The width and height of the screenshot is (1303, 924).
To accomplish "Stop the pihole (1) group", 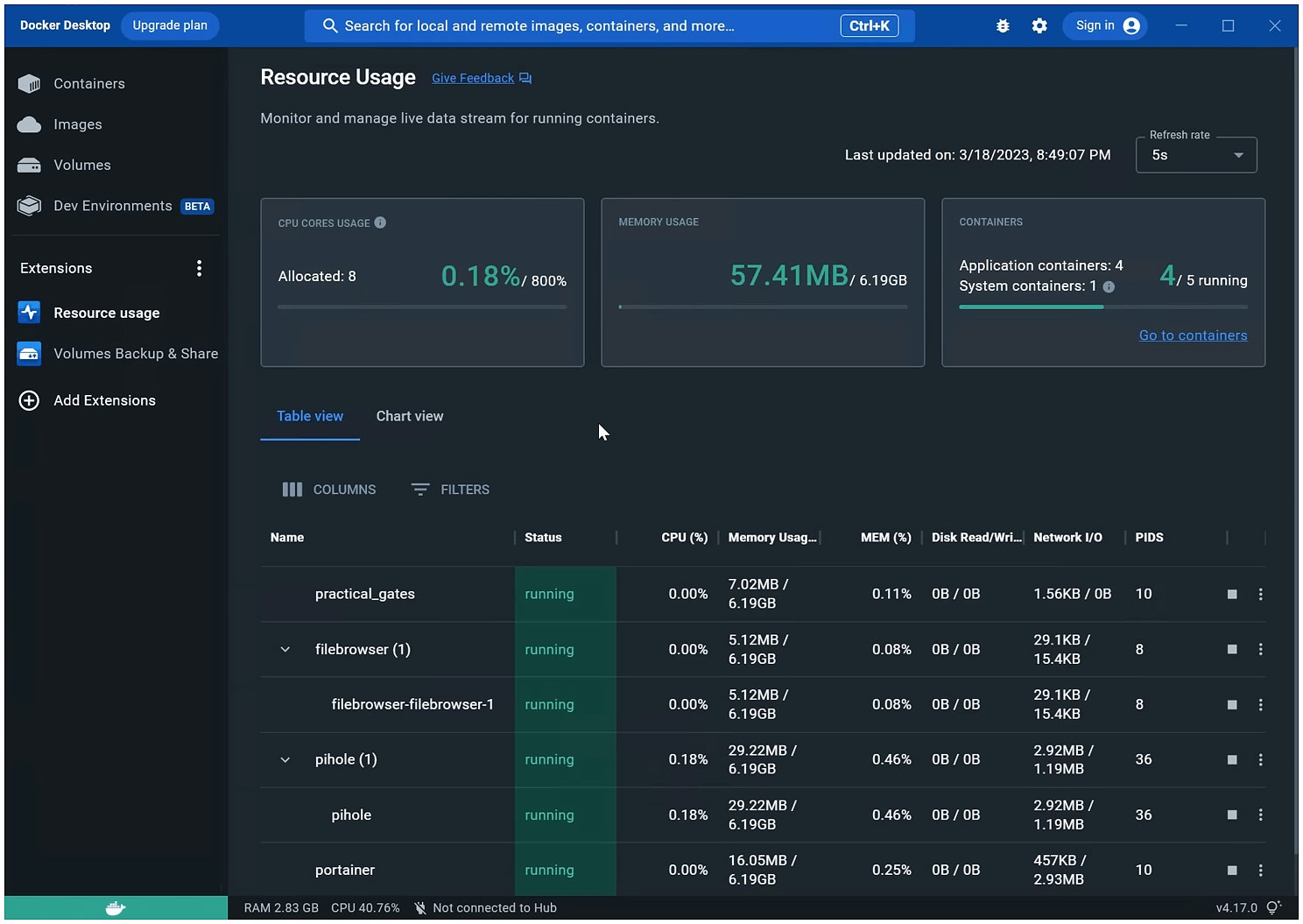I will pos(1232,759).
